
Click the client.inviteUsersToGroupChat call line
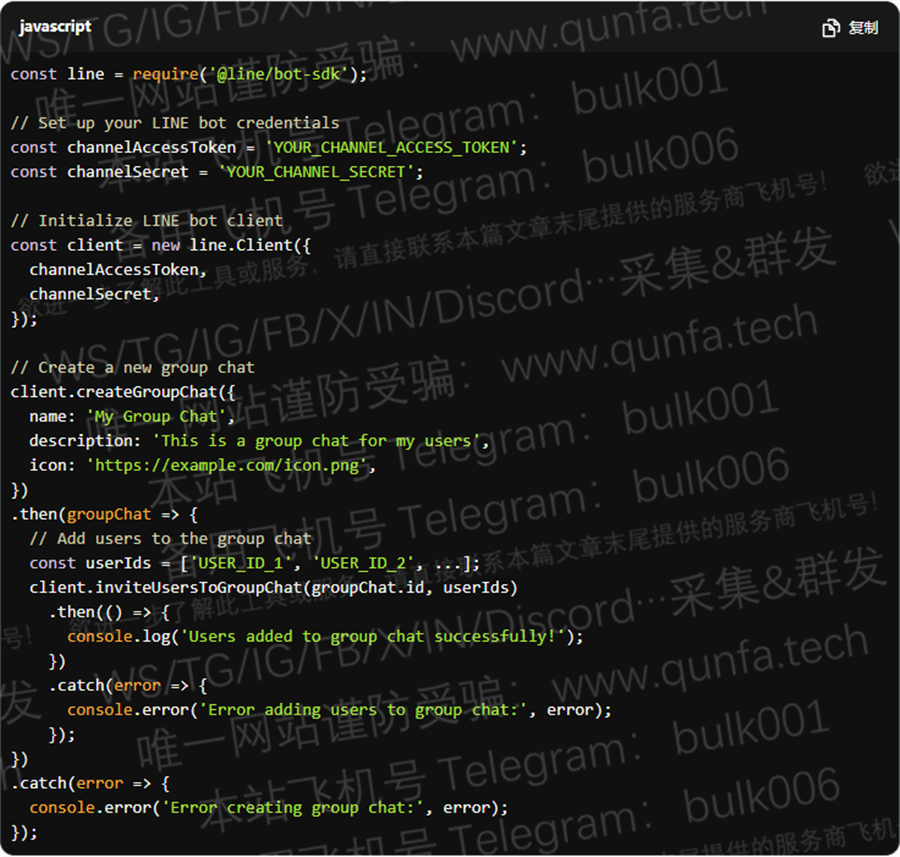tap(273, 588)
